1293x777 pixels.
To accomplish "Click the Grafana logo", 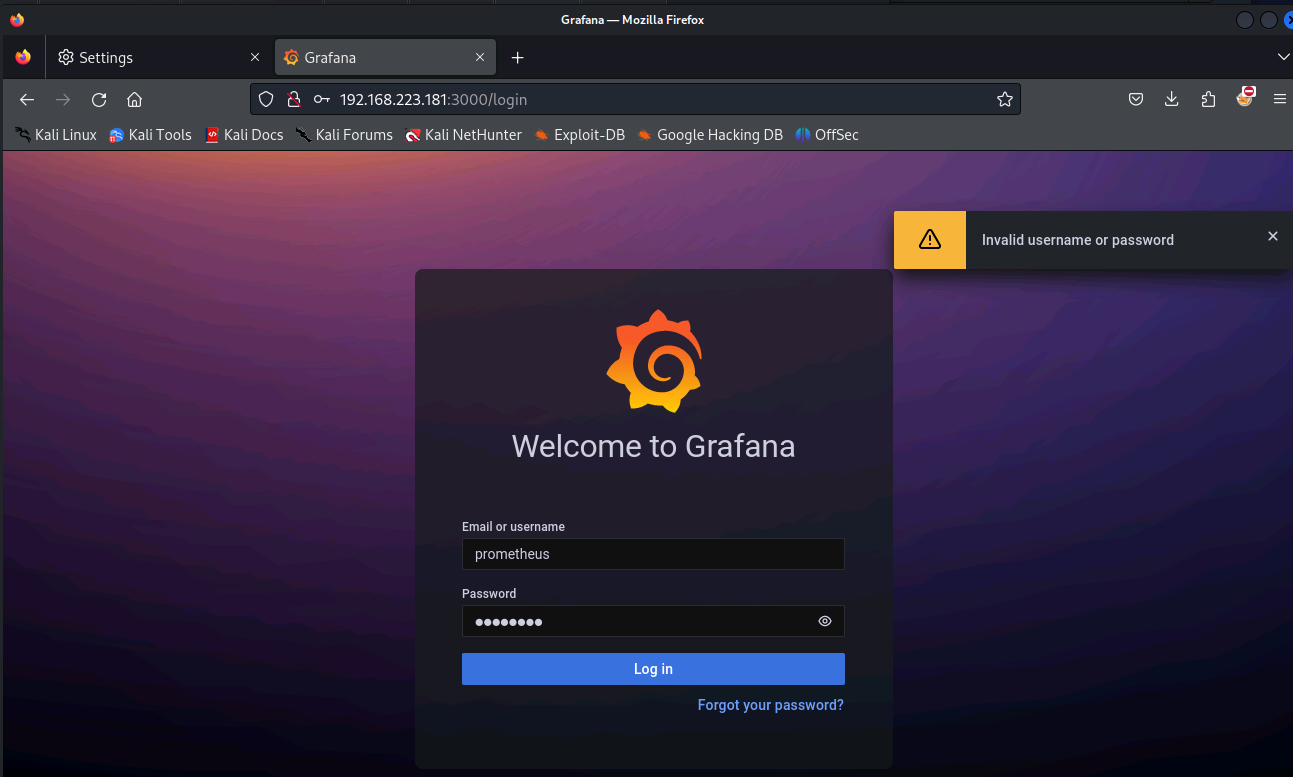I will [654, 361].
